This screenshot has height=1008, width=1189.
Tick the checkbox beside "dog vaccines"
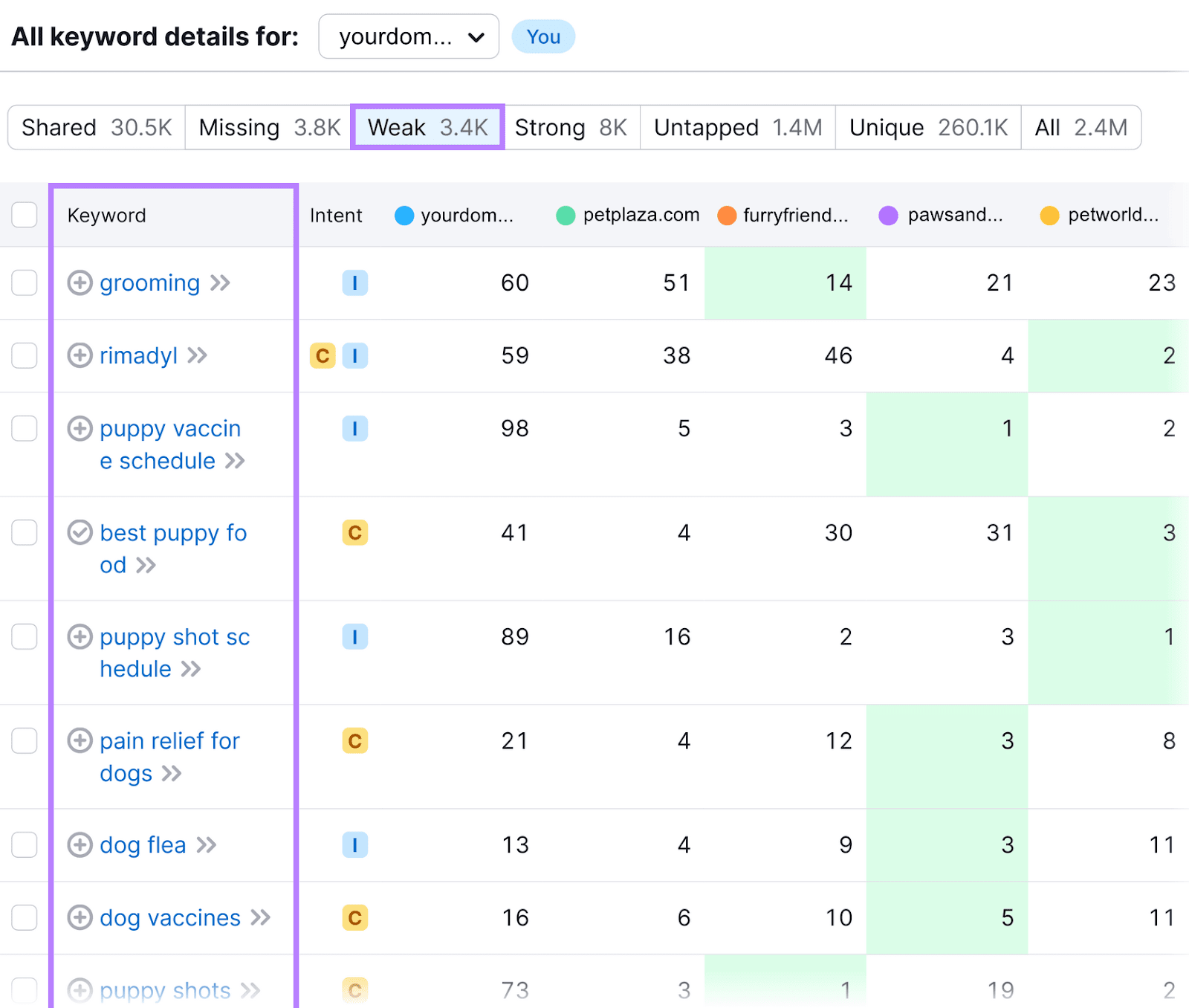[x=25, y=917]
